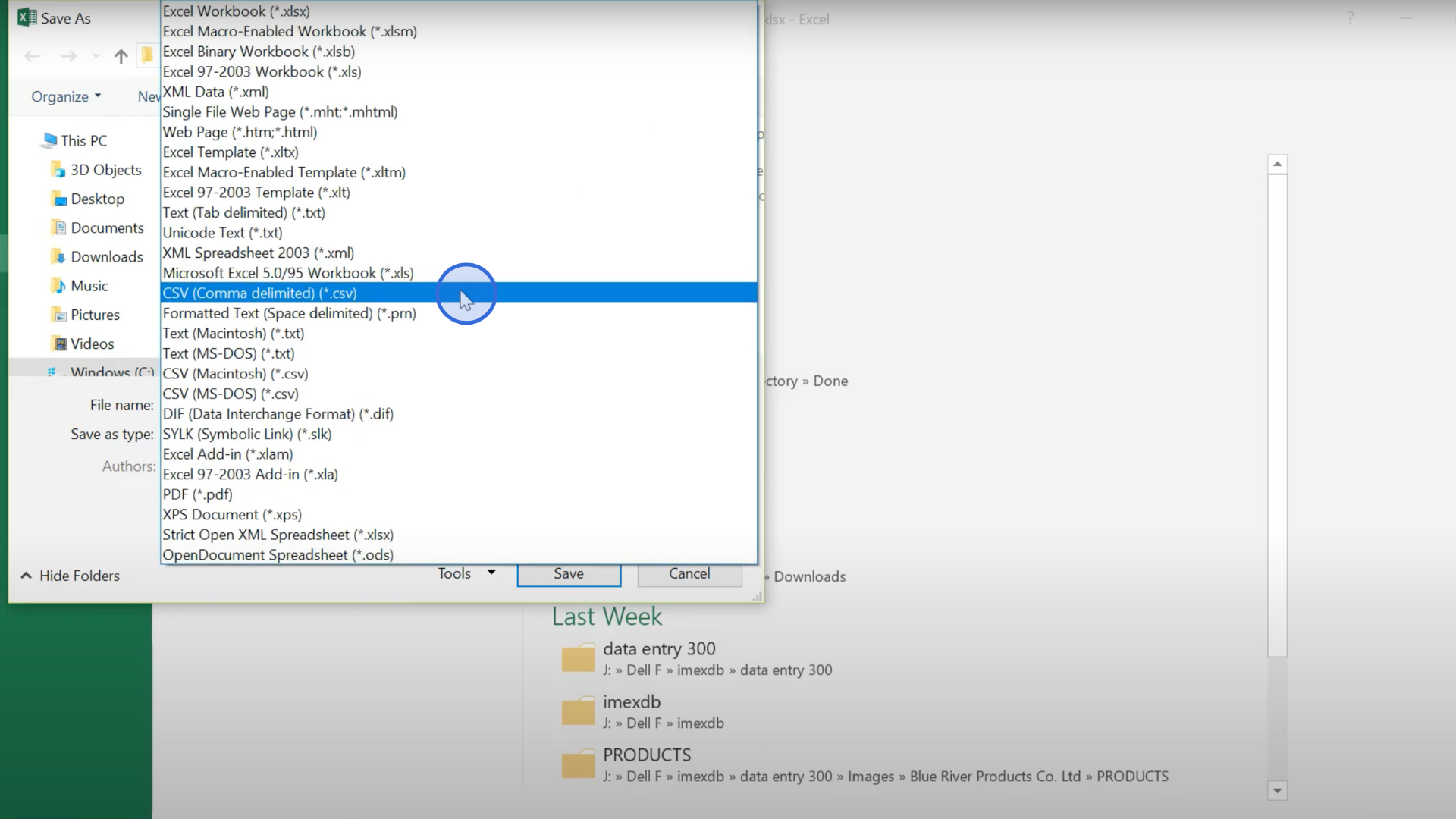This screenshot has width=1456, height=819.
Task: Click Excel Help question mark icon
Action: (x=1350, y=18)
